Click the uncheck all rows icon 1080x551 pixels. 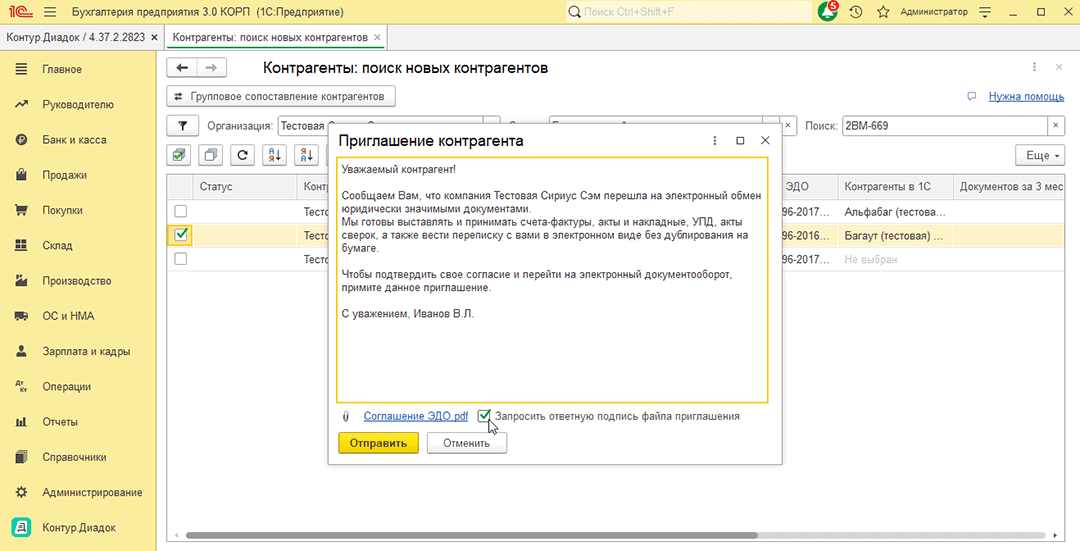[211, 155]
